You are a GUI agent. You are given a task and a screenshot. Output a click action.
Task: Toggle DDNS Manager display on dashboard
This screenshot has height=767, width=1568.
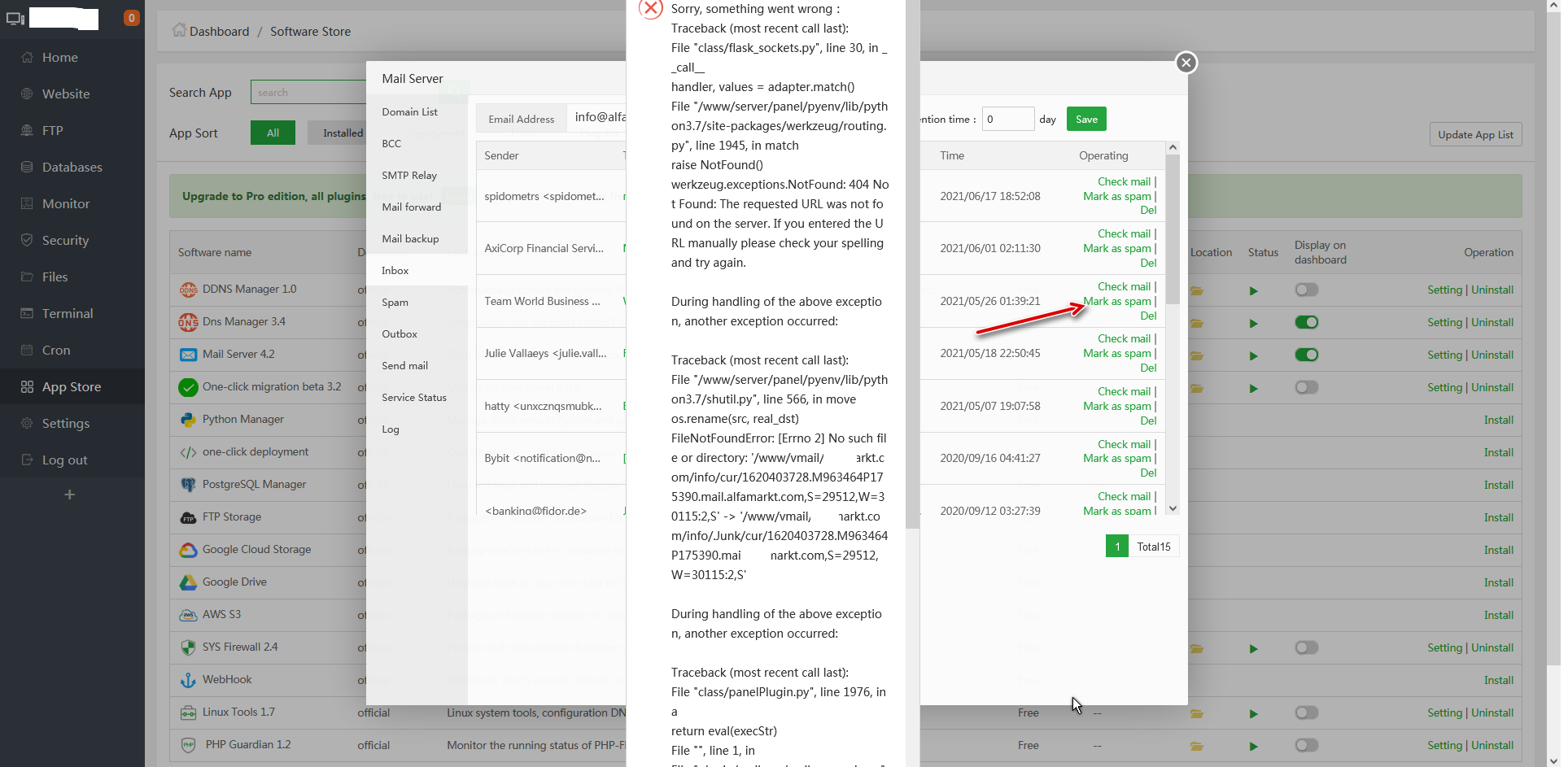[1307, 290]
